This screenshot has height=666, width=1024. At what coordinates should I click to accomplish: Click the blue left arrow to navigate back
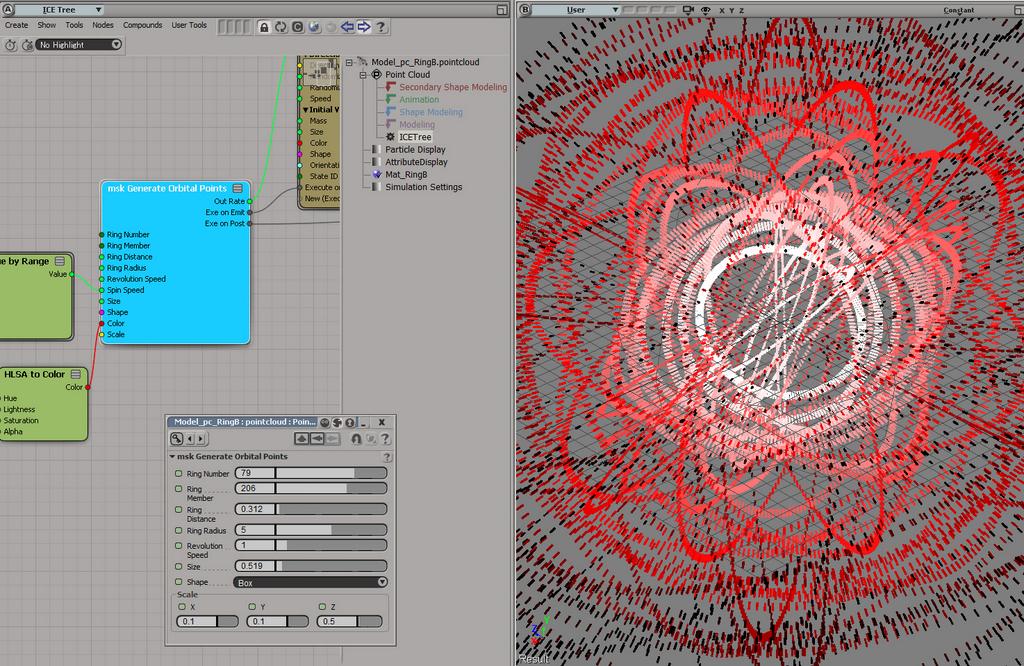tap(347, 27)
